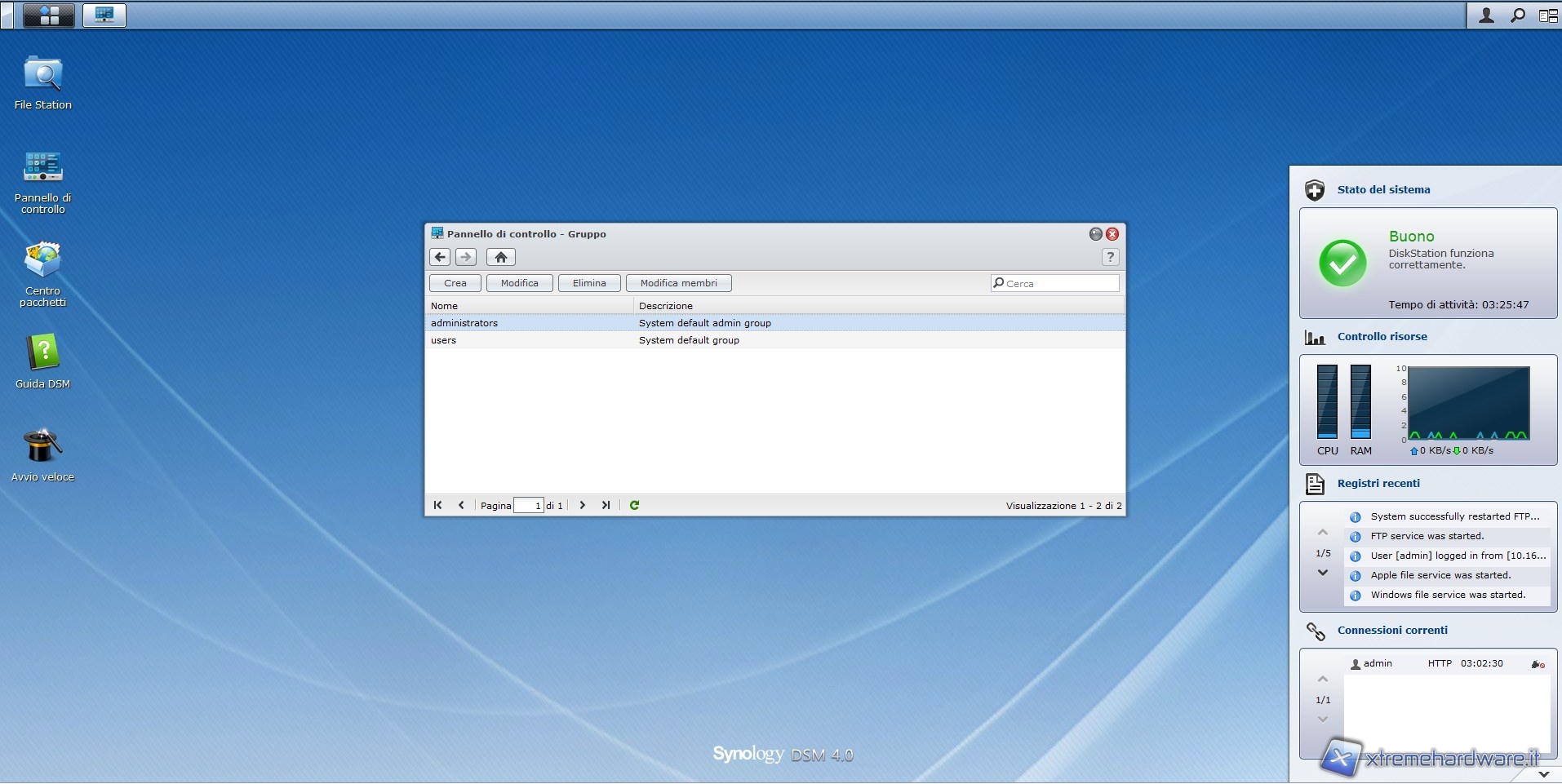This screenshot has height=784, width=1562.
Task: Open the main menu grid icon
Action: [49, 15]
